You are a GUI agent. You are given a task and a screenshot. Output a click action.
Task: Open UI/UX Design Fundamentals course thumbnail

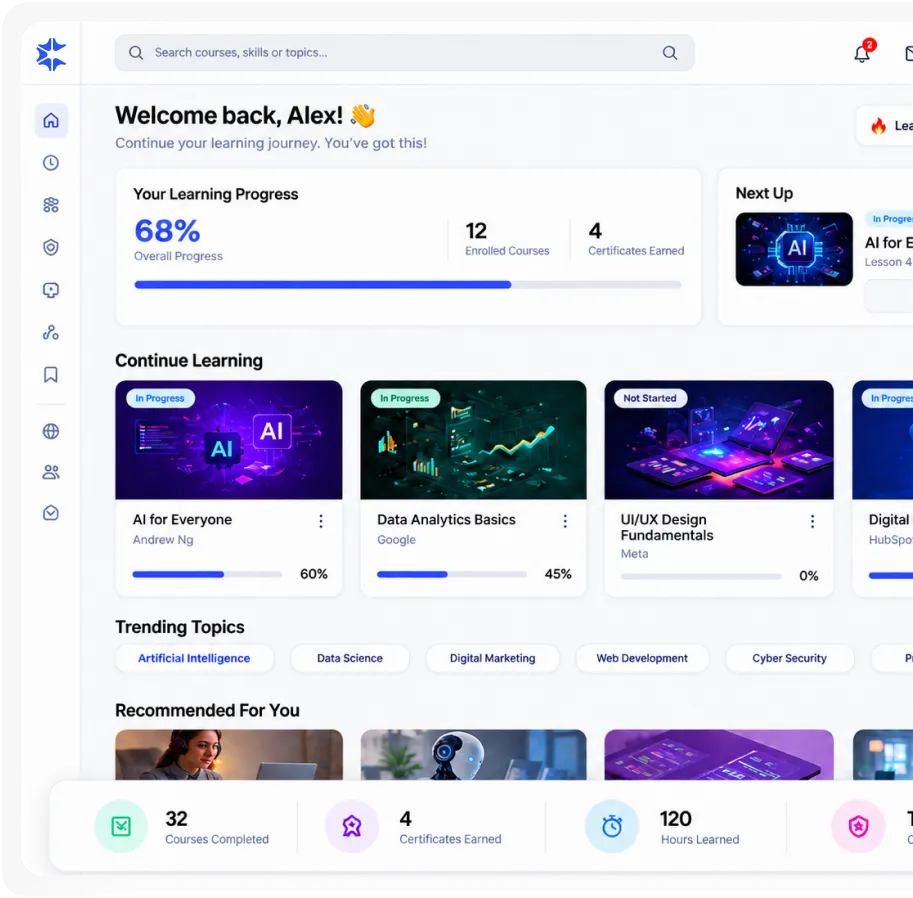pyautogui.click(x=719, y=440)
